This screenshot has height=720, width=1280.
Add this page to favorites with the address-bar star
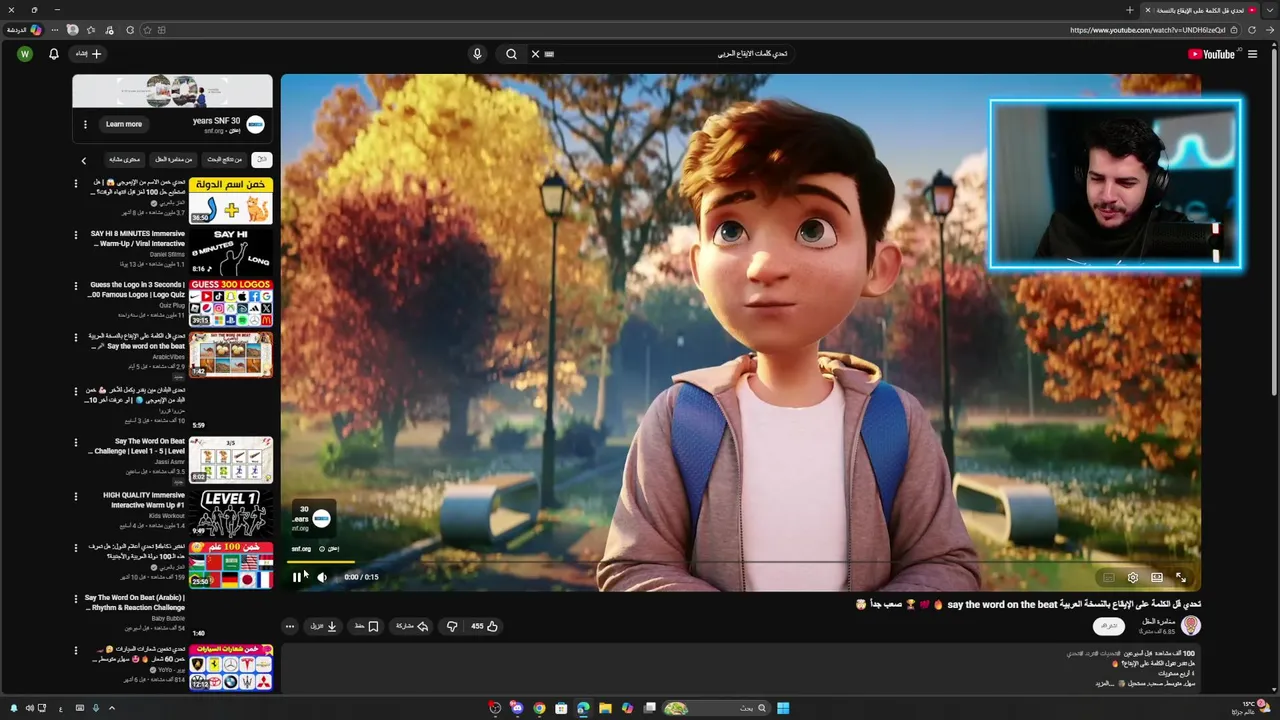[x=147, y=30]
